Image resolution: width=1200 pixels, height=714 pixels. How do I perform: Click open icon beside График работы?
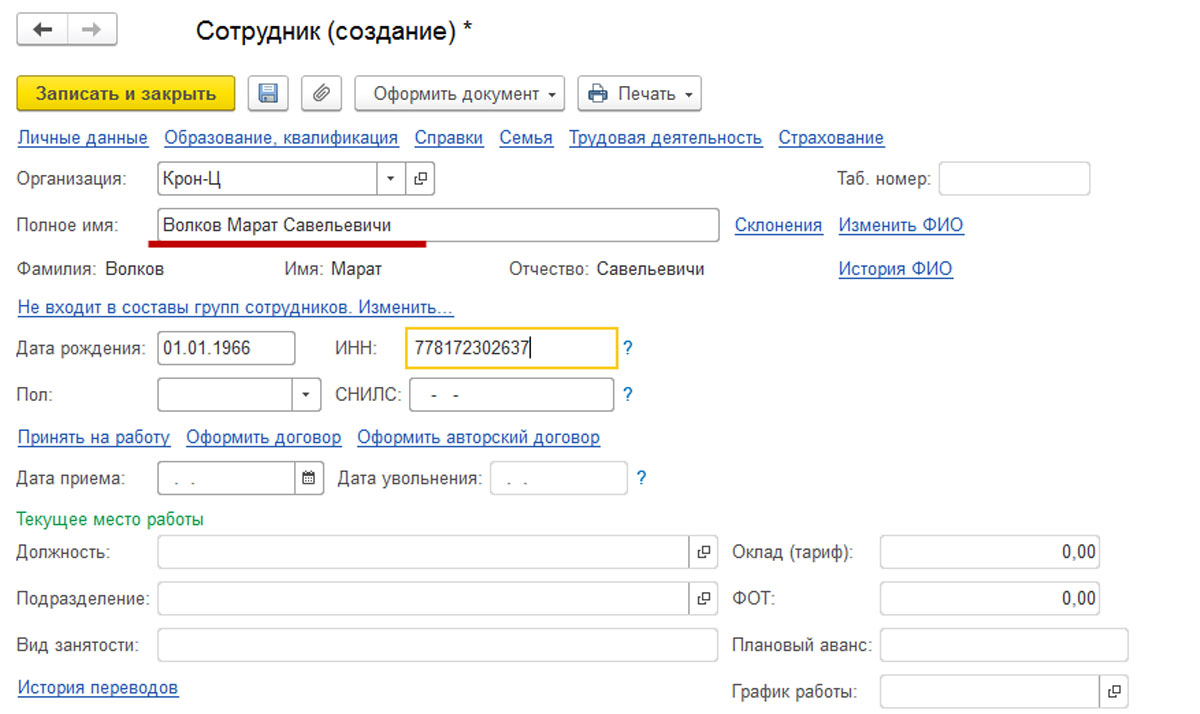tap(1113, 691)
